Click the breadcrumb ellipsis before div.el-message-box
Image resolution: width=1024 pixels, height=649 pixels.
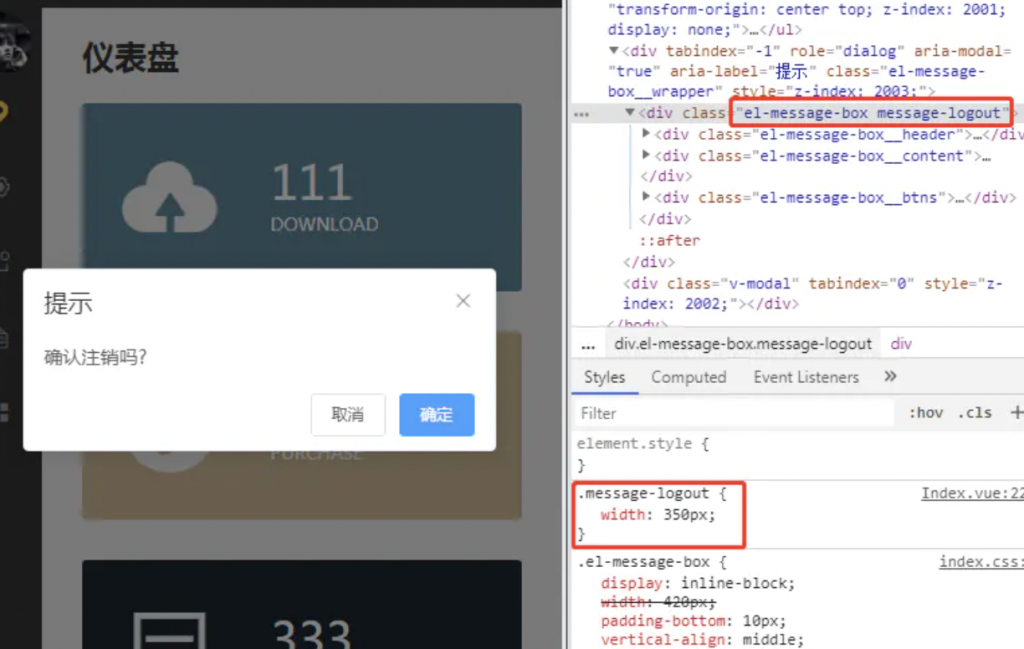click(588, 343)
